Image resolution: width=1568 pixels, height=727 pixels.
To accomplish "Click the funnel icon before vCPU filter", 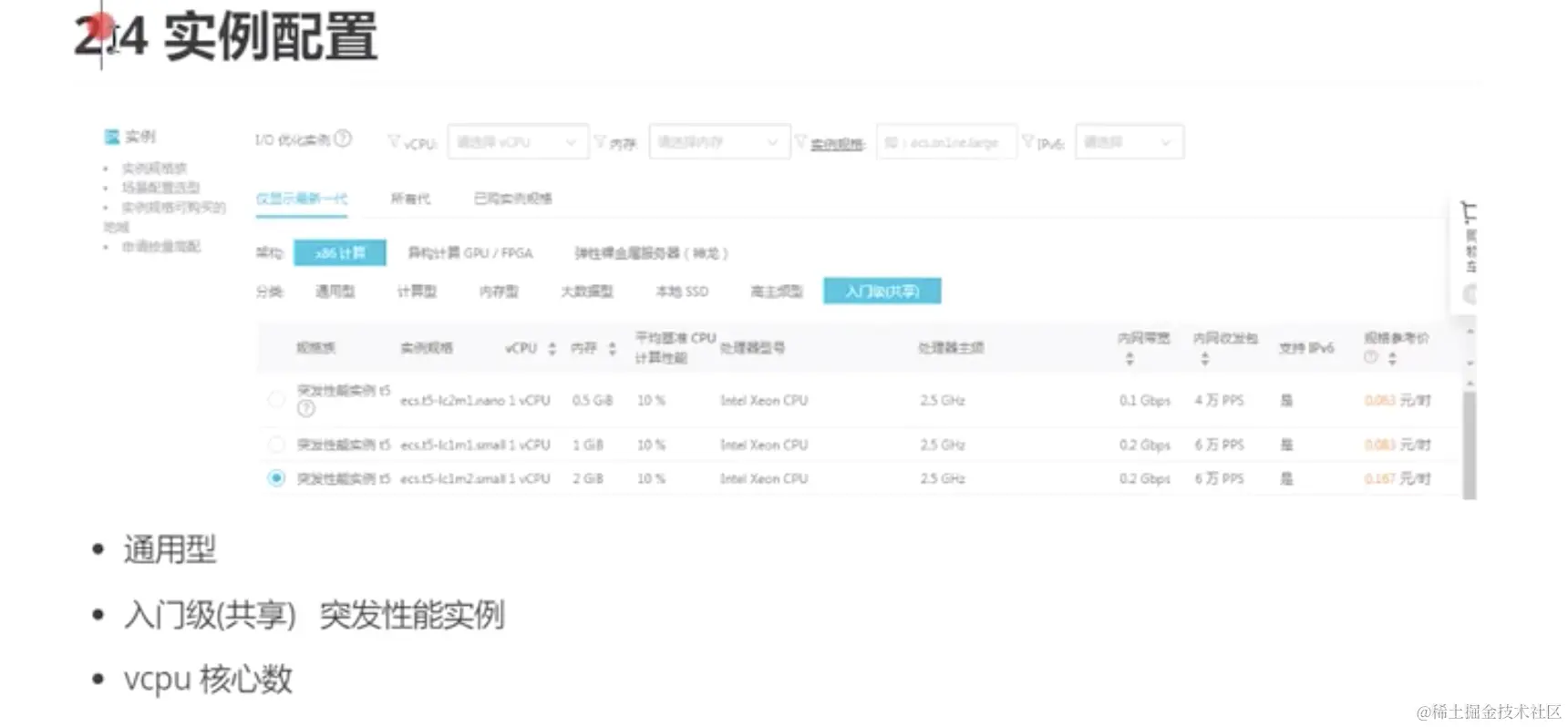I will pyautogui.click(x=395, y=142).
